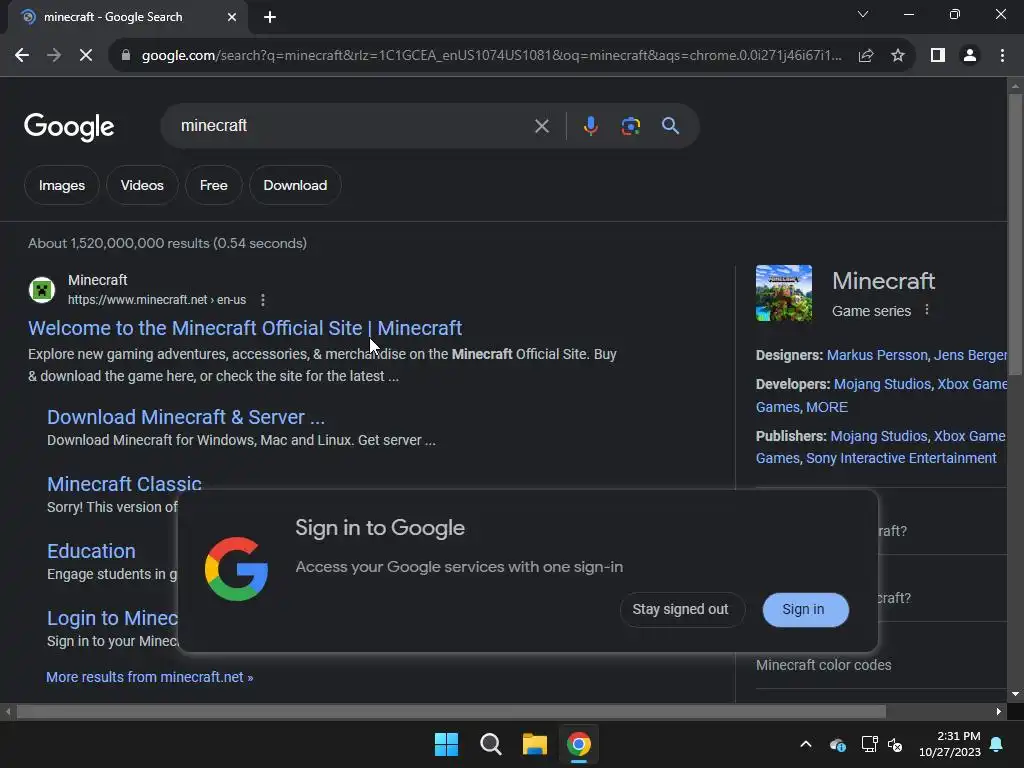This screenshot has width=1024, height=768.
Task: Open the Minecraft game cover thumbnail
Action: (x=784, y=293)
